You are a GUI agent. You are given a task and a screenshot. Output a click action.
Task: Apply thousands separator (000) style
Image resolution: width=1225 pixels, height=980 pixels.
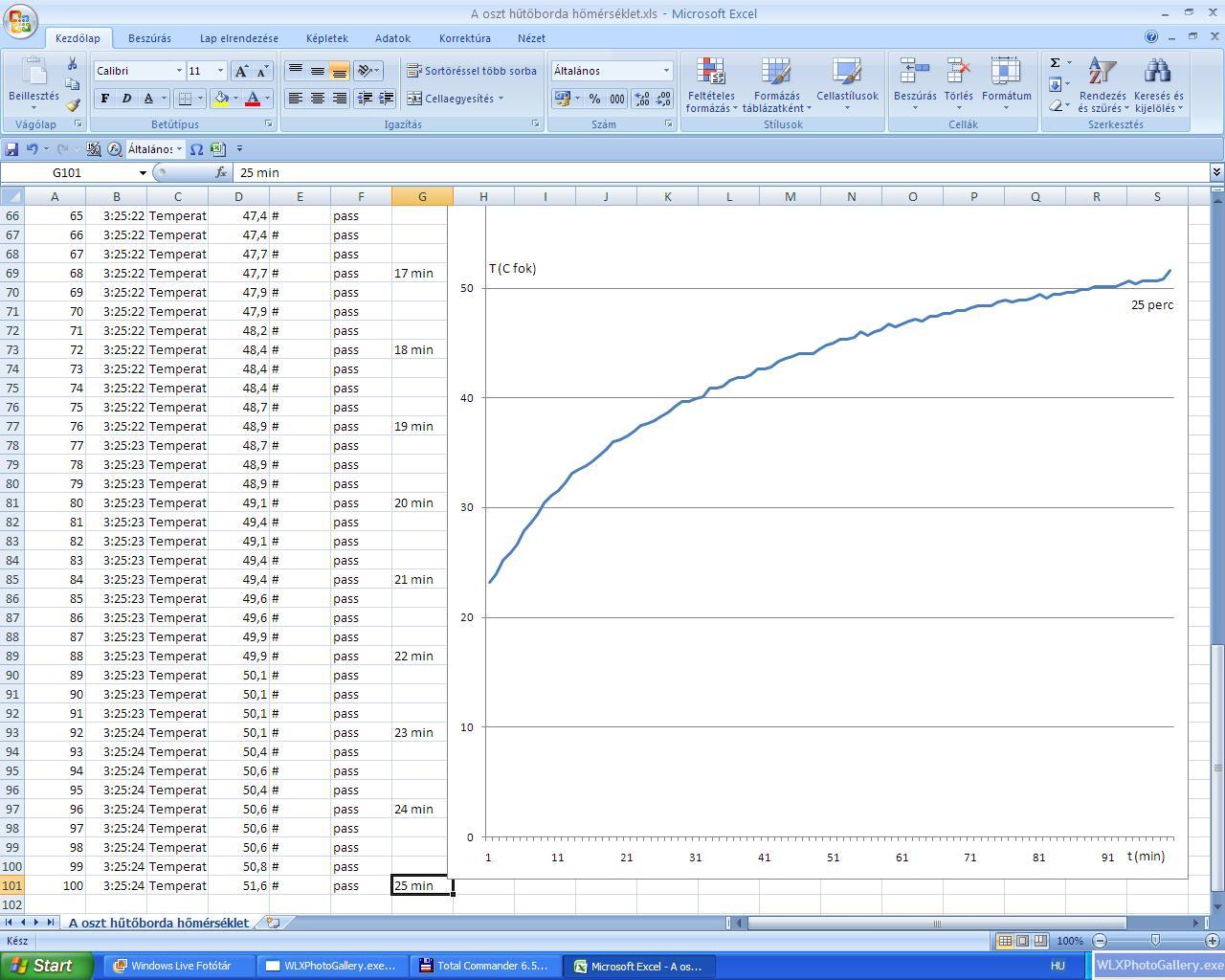(x=617, y=98)
